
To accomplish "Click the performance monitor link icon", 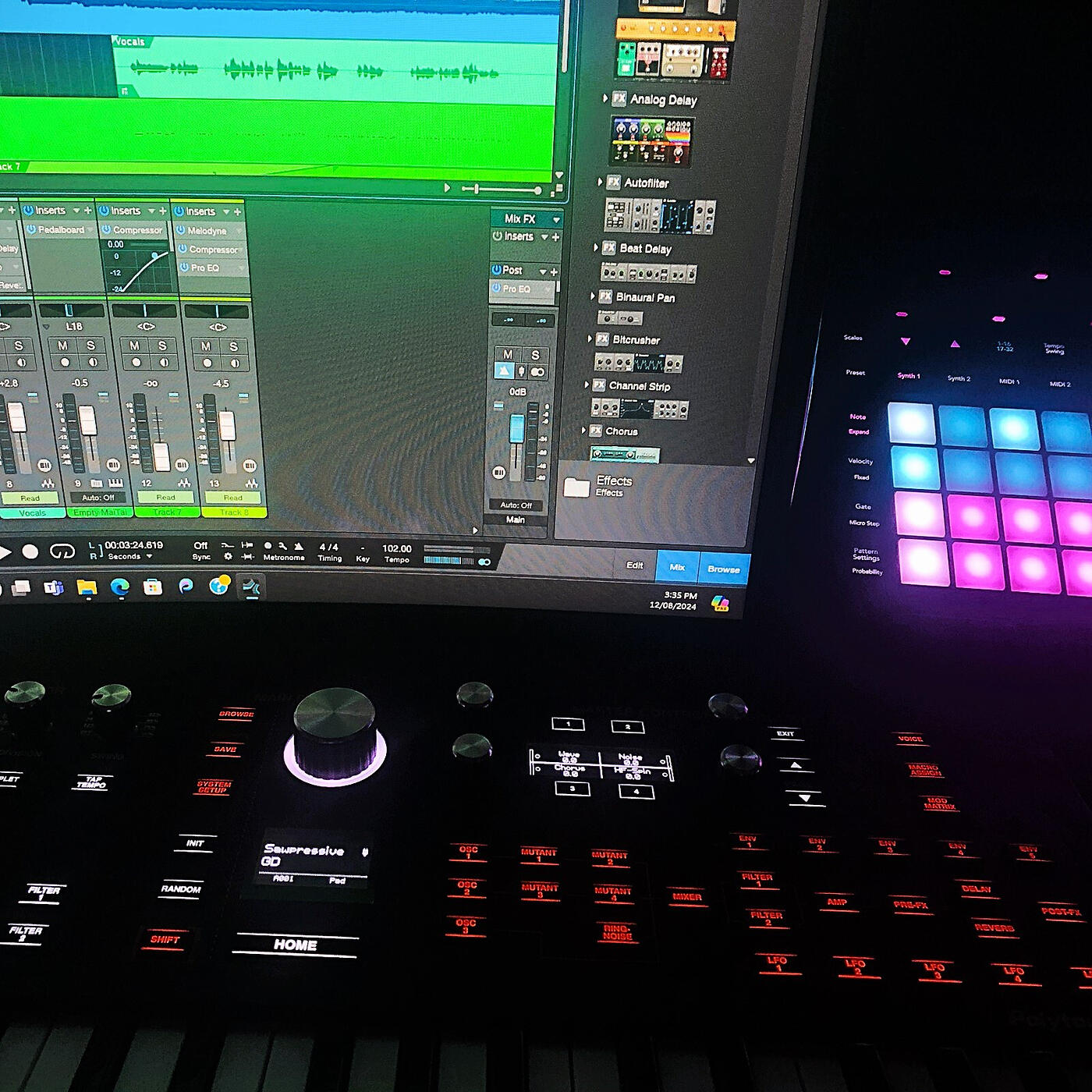I will click(x=484, y=562).
